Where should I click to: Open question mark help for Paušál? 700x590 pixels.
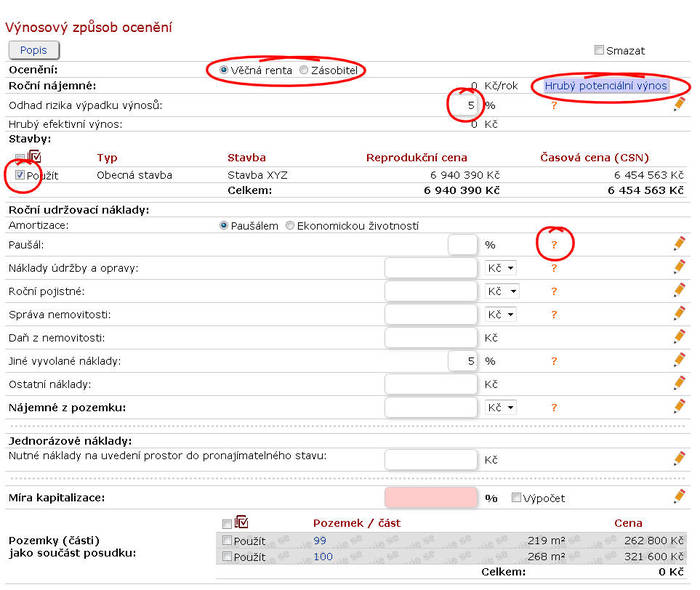554,244
